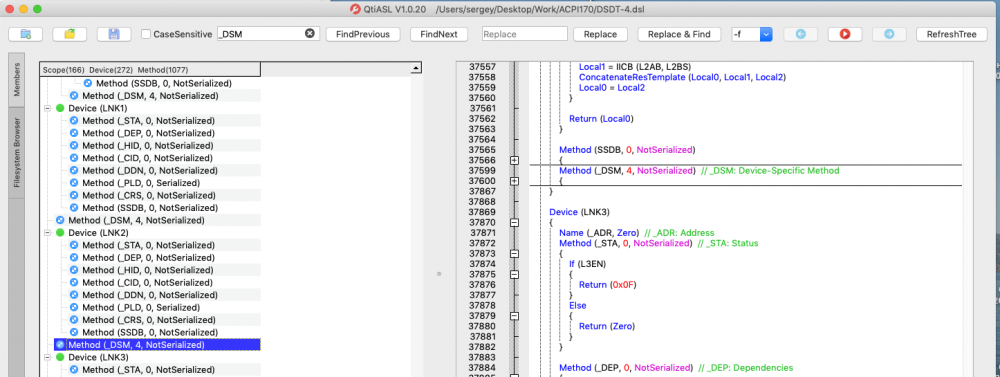Collapse the Device (LNK1) tree node
This screenshot has width=1000, height=377.
(47, 108)
